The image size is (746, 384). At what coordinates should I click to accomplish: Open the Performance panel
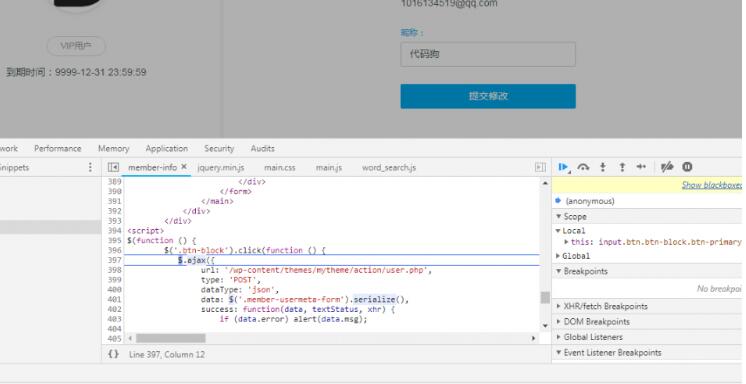coord(58,148)
